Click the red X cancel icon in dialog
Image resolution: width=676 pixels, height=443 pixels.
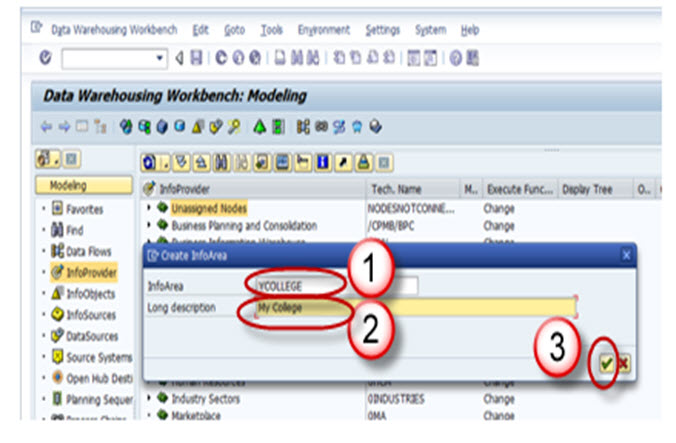622,365
